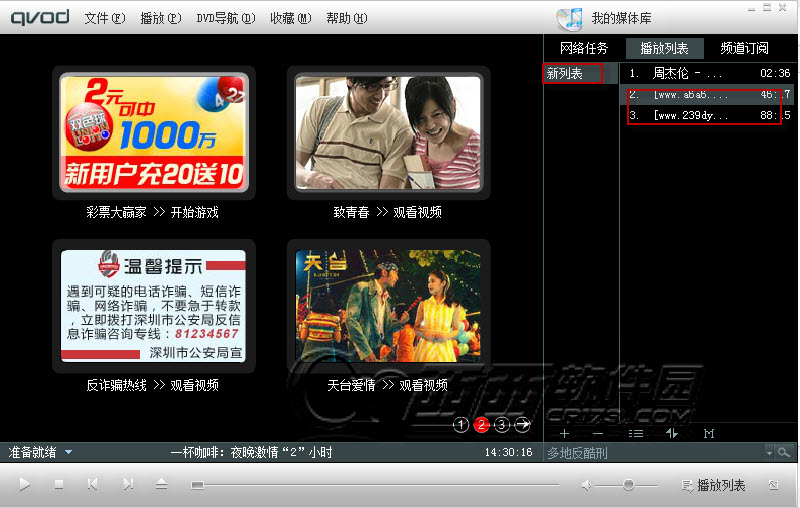The image size is (800, 508).
Task: Click the playback mode icon
Action: (709, 434)
